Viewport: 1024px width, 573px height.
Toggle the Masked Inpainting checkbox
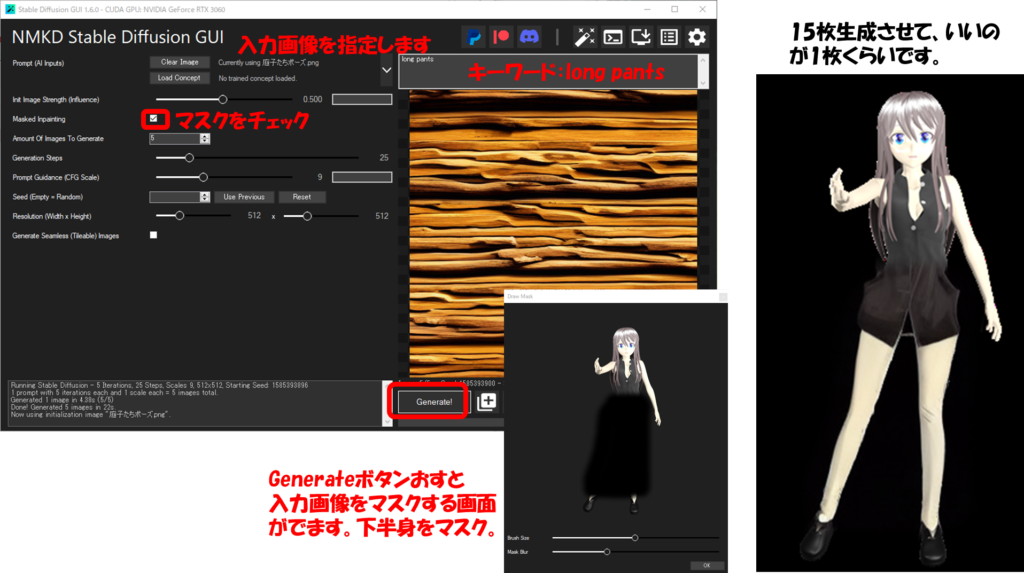click(153, 119)
